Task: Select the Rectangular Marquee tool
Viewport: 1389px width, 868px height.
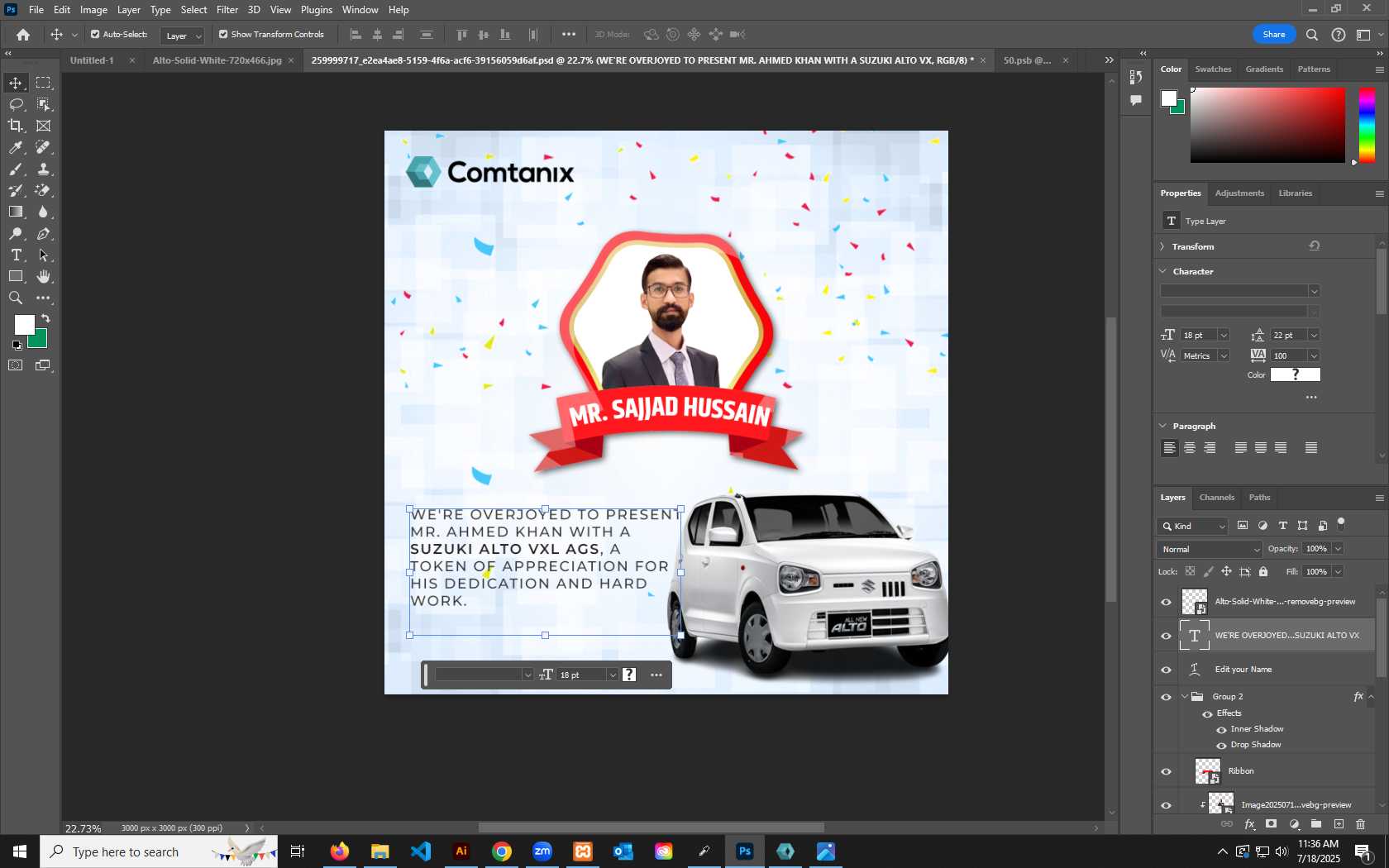Action: (x=43, y=83)
